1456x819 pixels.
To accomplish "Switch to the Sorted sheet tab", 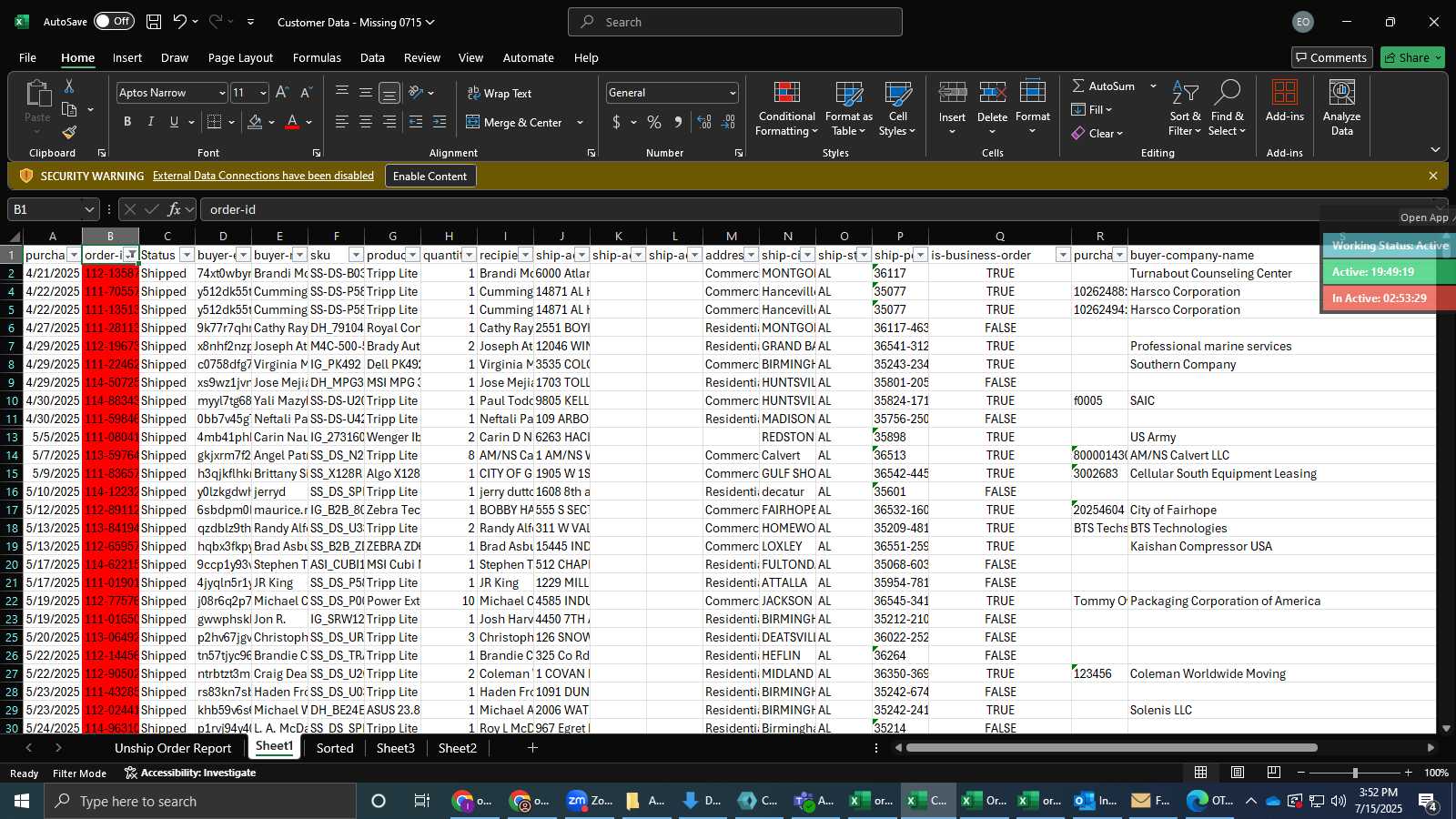I will pos(335,748).
